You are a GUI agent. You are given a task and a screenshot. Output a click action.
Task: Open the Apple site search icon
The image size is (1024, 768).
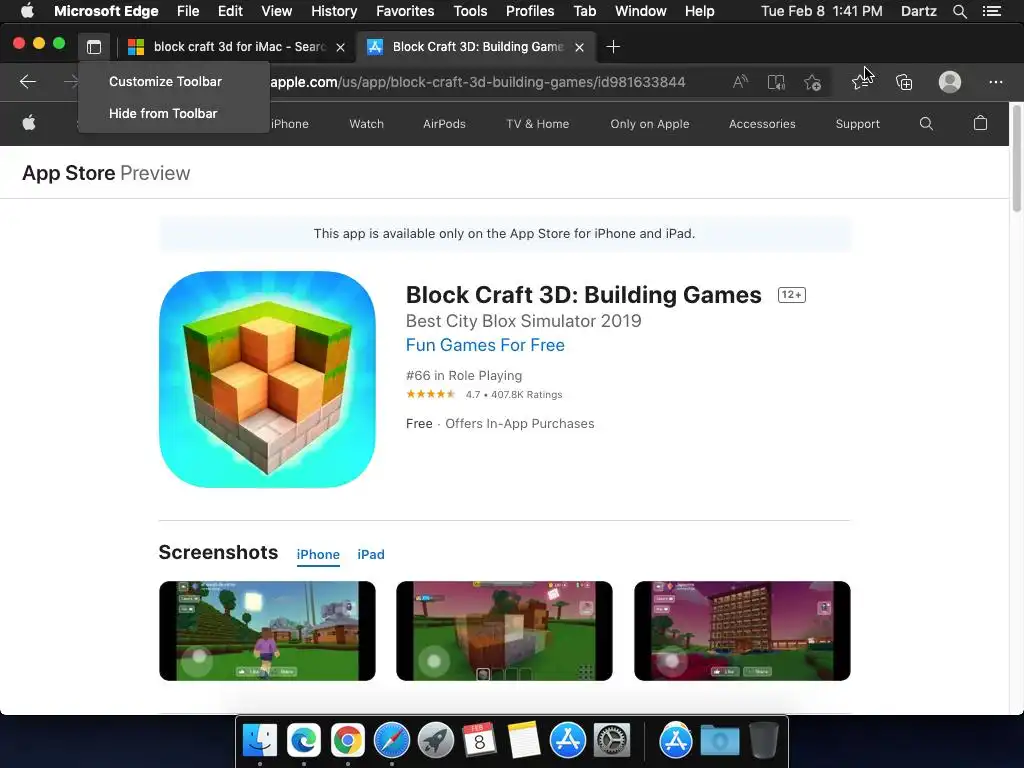(x=926, y=123)
